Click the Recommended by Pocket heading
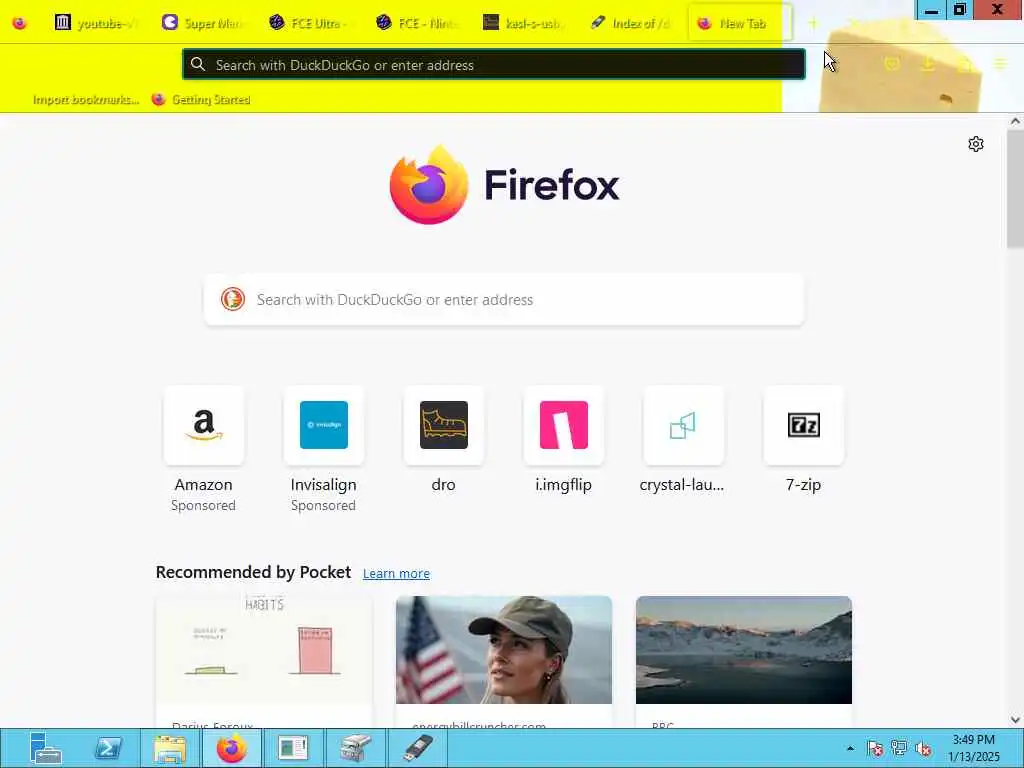The width and height of the screenshot is (1024, 768). coord(253,572)
